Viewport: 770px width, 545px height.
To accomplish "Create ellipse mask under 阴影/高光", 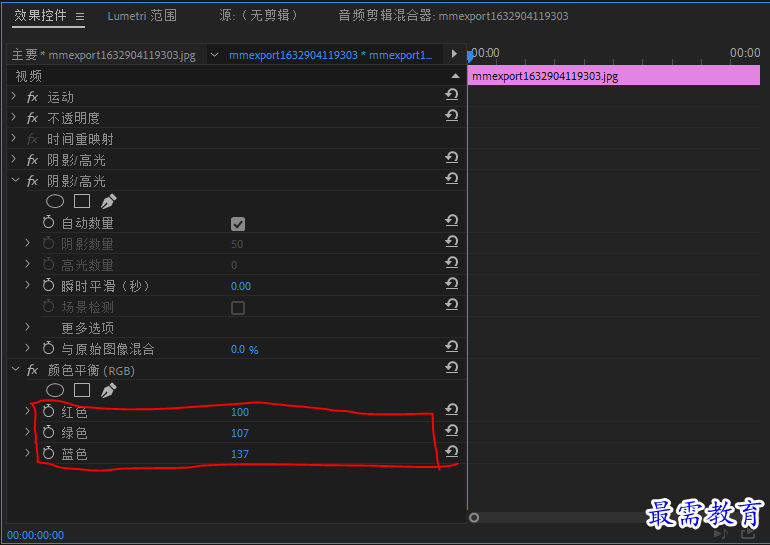I will [55, 201].
